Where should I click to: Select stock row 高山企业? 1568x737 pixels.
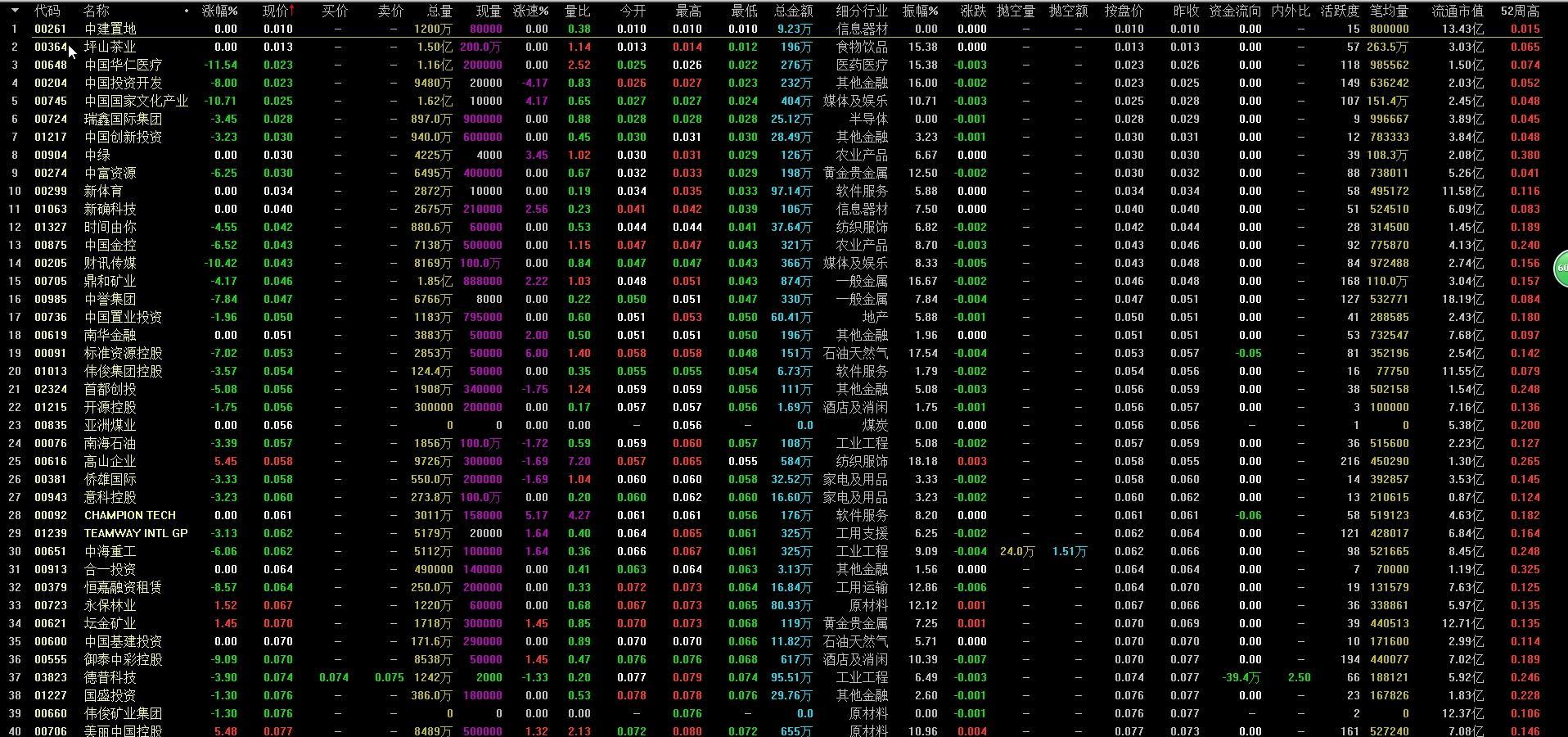click(x=110, y=461)
